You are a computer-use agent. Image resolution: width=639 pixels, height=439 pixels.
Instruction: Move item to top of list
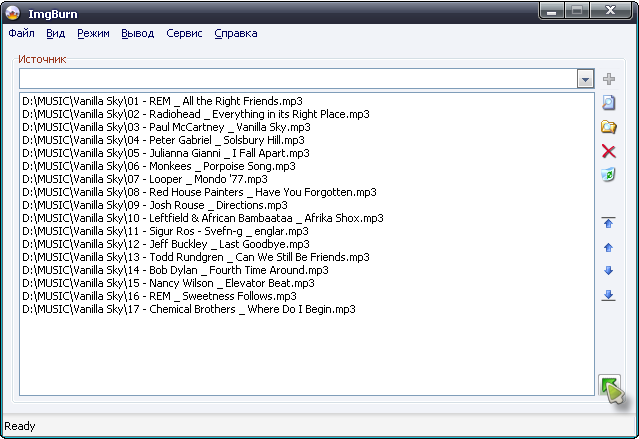pos(609,223)
